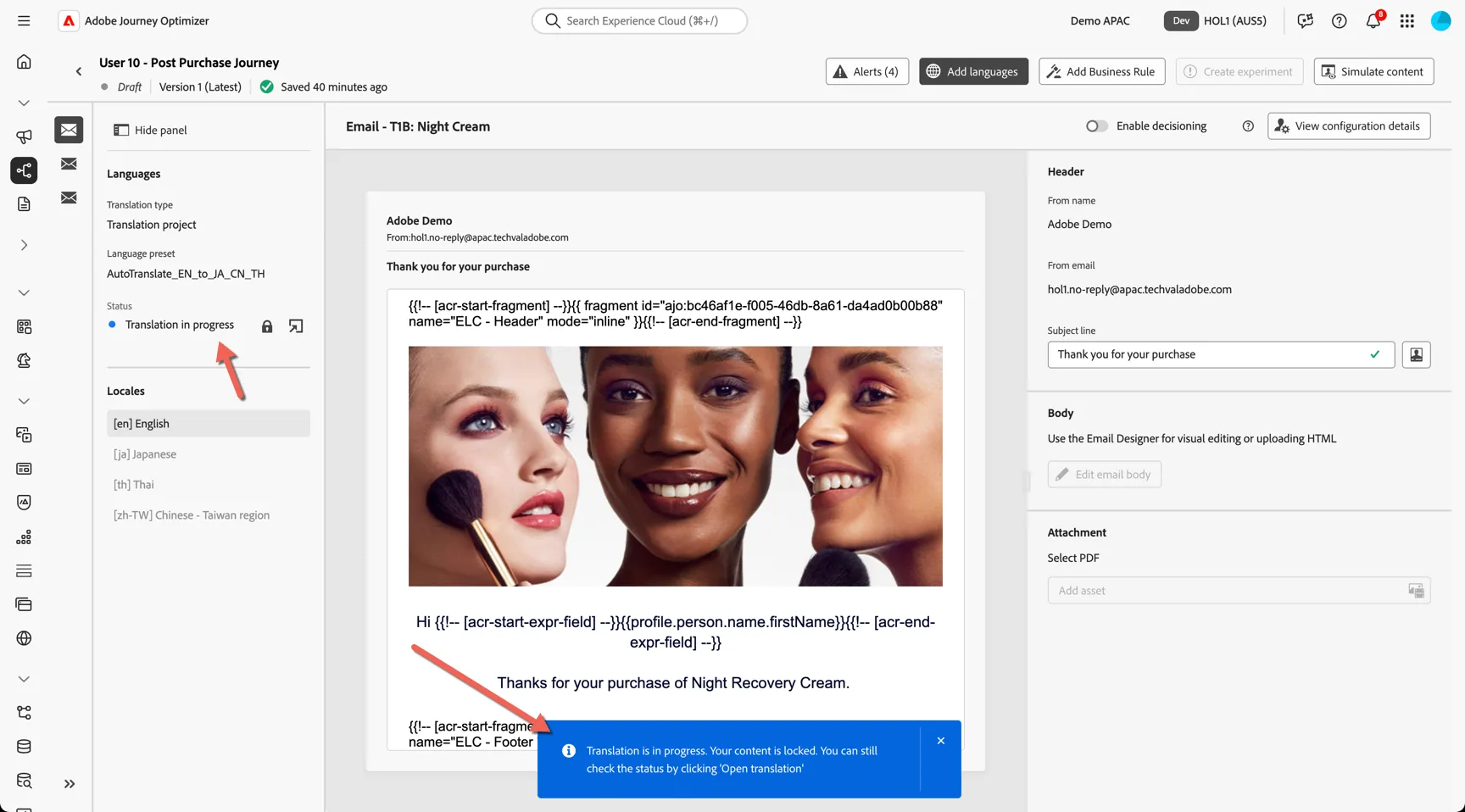Click the Open translation arrow icon
Screen dimensions: 1465x812
(296, 326)
